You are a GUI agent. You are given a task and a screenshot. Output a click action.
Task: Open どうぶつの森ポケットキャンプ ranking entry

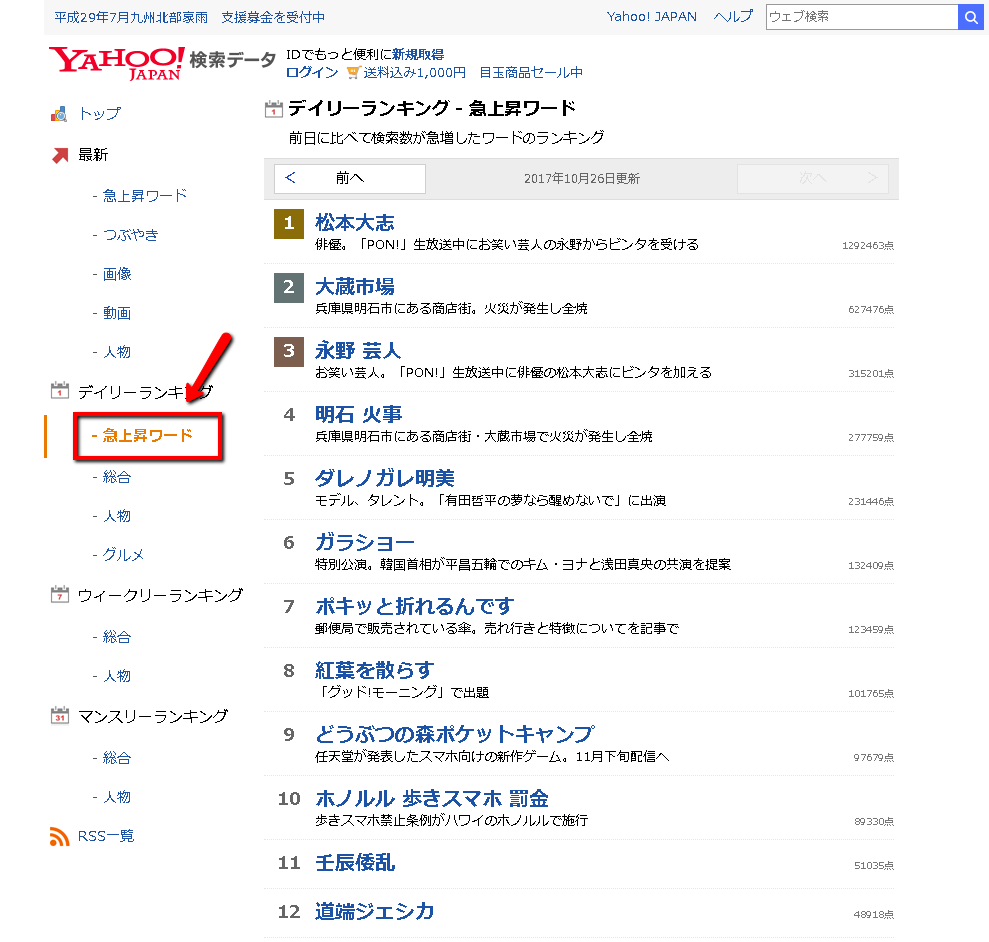(x=454, y=734)
